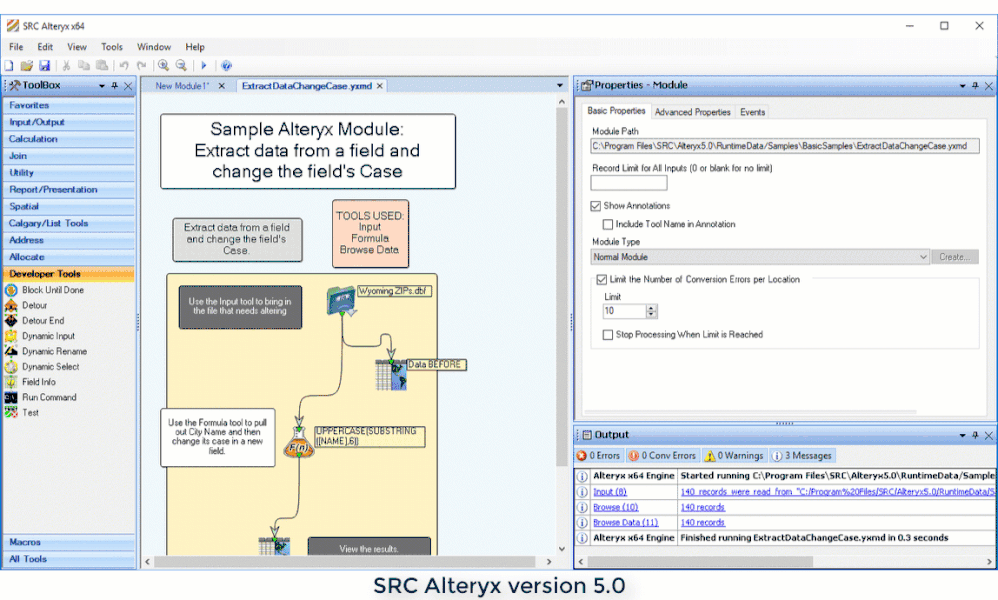Open the Input (8) output link

(610, 492)
